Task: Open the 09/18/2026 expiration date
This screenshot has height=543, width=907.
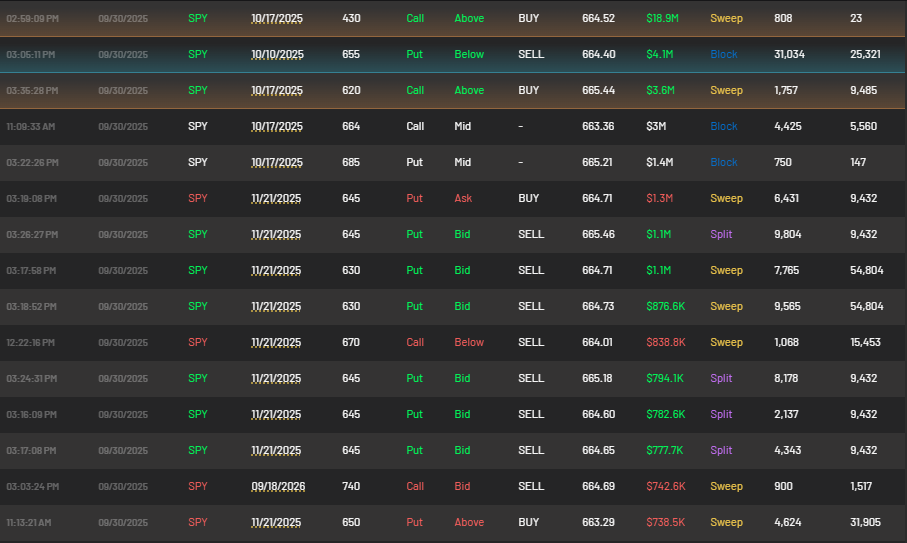Action: (278, 486)
